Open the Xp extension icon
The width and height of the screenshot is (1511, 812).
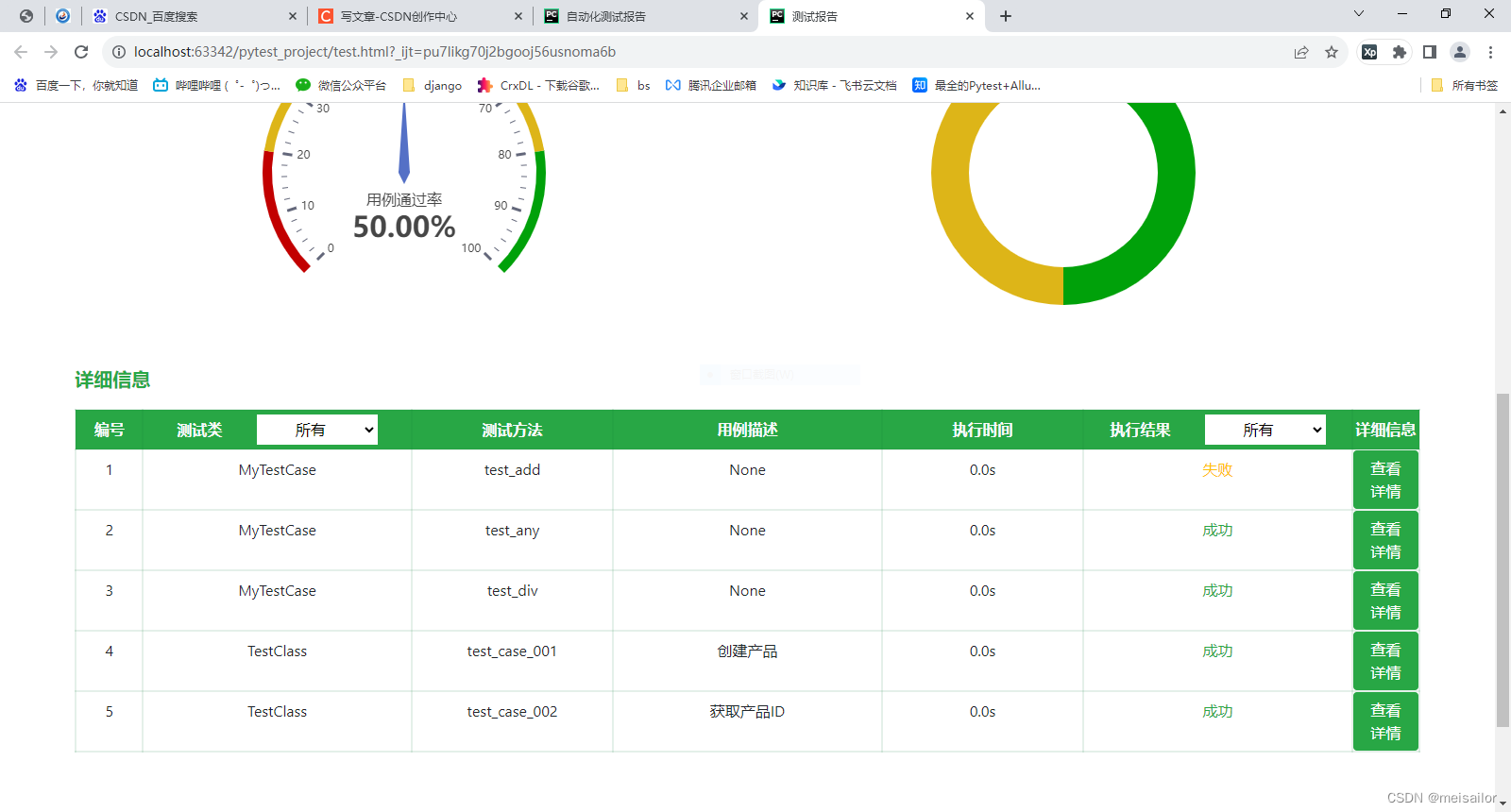click(1369, 52)
